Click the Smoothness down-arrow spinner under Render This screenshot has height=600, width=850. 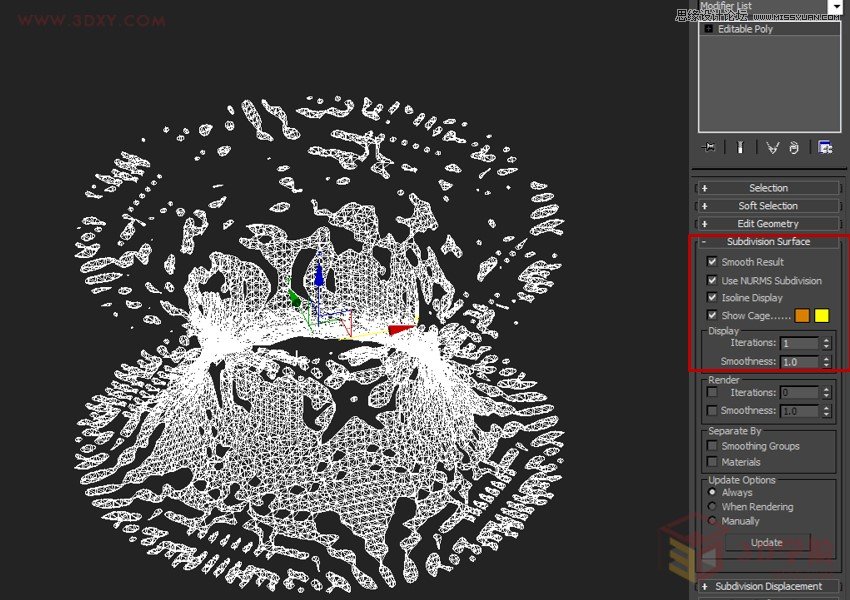tap(826, 414)
